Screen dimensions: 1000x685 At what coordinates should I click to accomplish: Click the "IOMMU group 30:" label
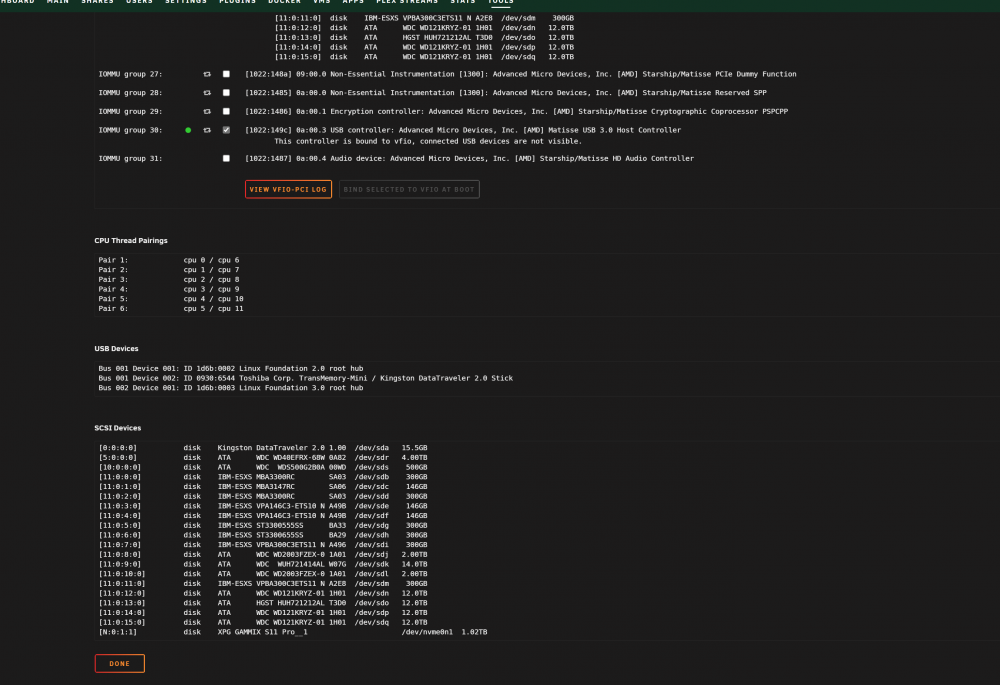click(x=130, y=129)
